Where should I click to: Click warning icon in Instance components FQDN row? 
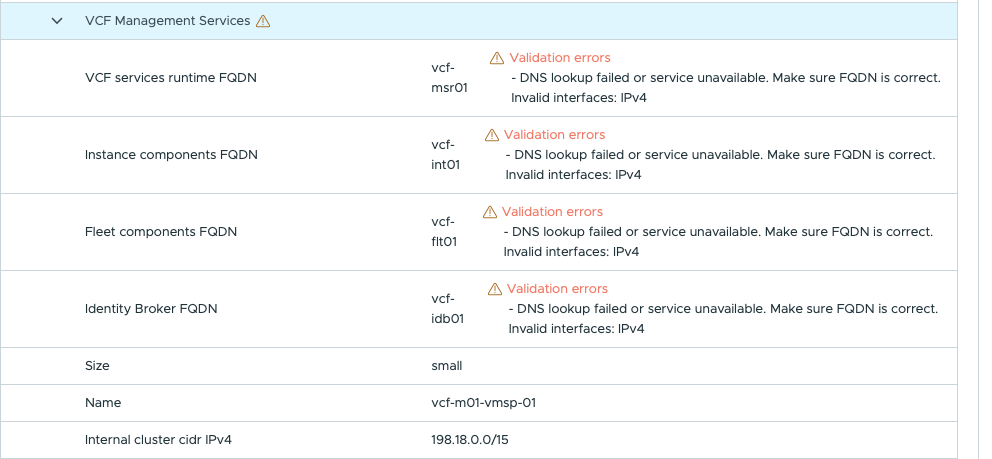(492, 135)
